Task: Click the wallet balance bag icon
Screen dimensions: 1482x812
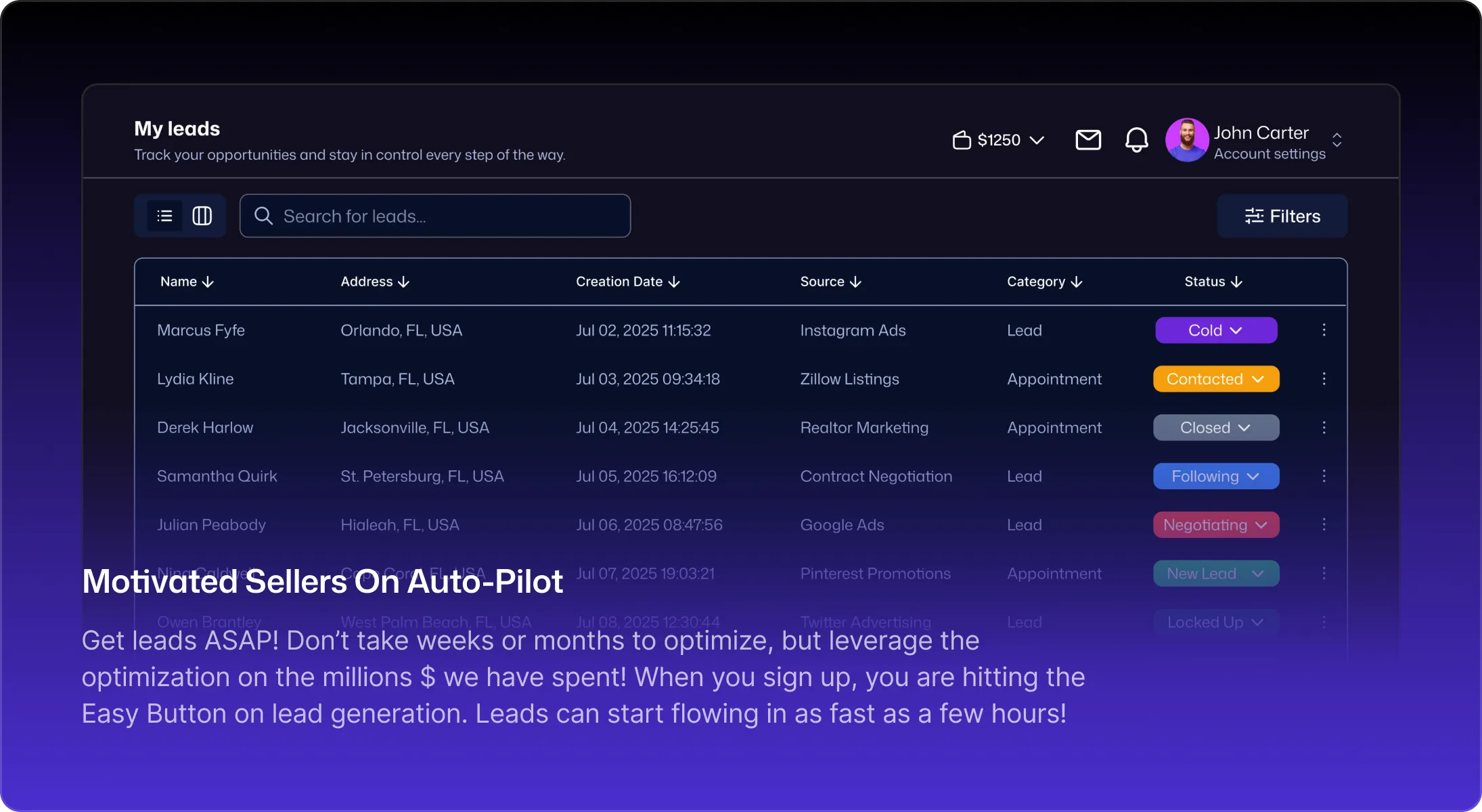Action: [x=962, y=140]
